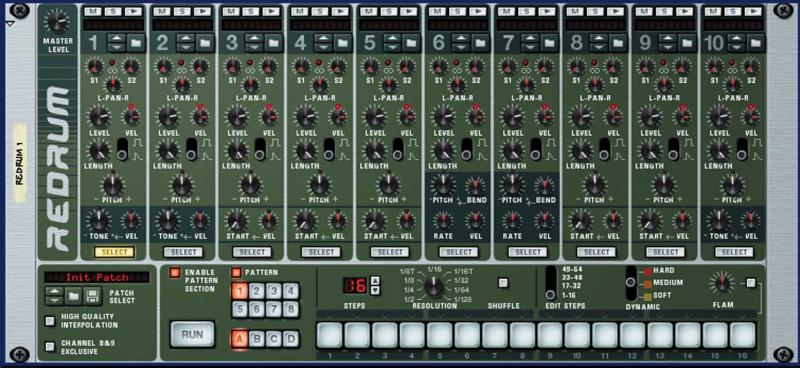
Task: Toggle High Quality Interpolation
Action: (x=49, y=321)
